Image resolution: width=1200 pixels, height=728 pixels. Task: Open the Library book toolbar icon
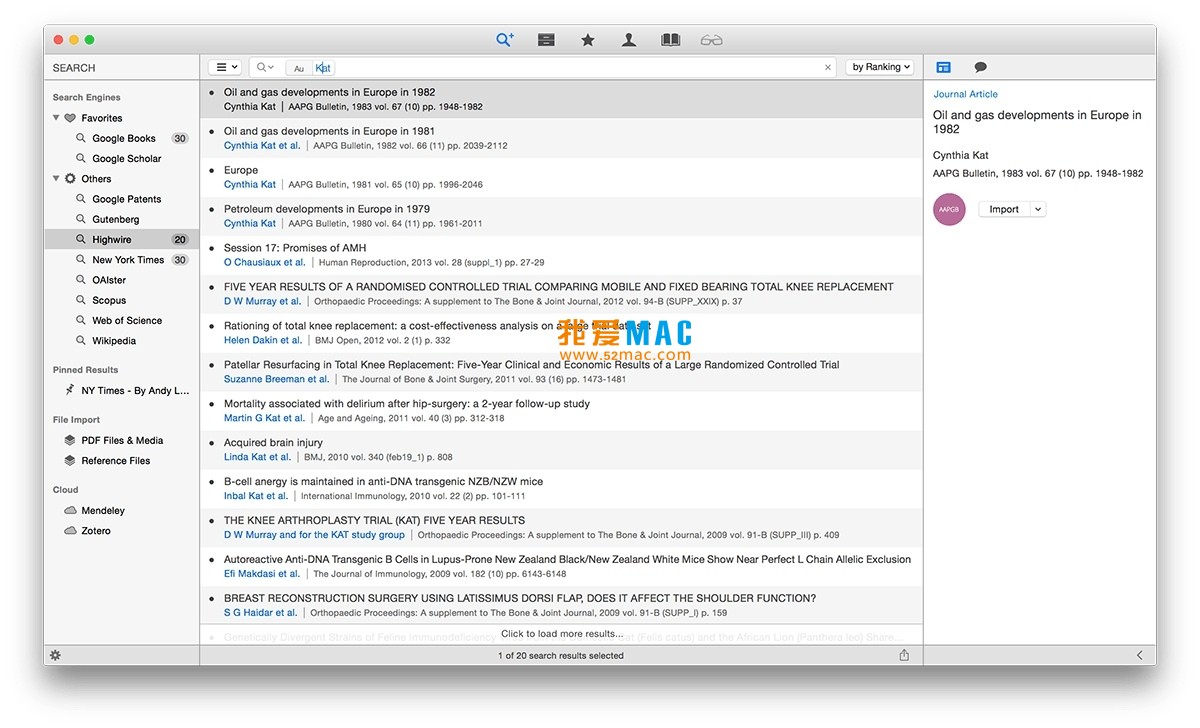(670, 40)
